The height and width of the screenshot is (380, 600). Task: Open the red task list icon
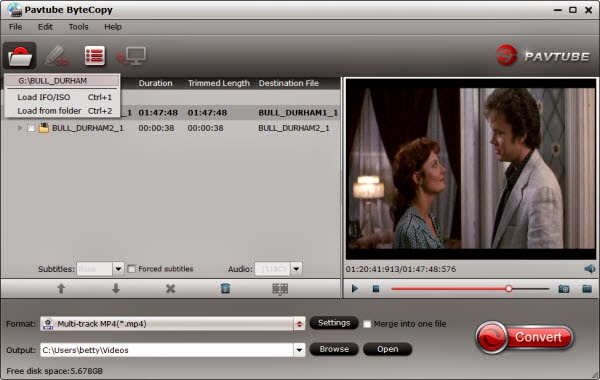tap(95, 56)
